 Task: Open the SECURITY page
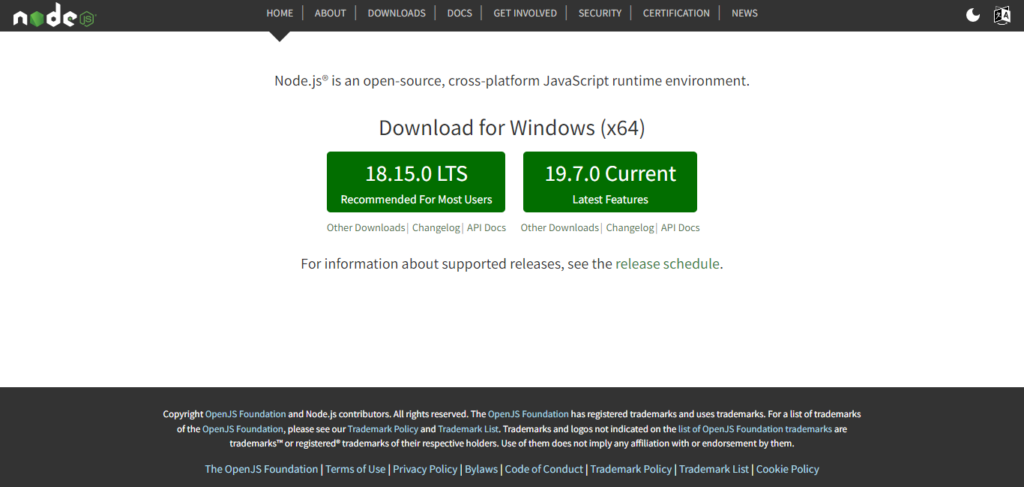pos(600,13)
